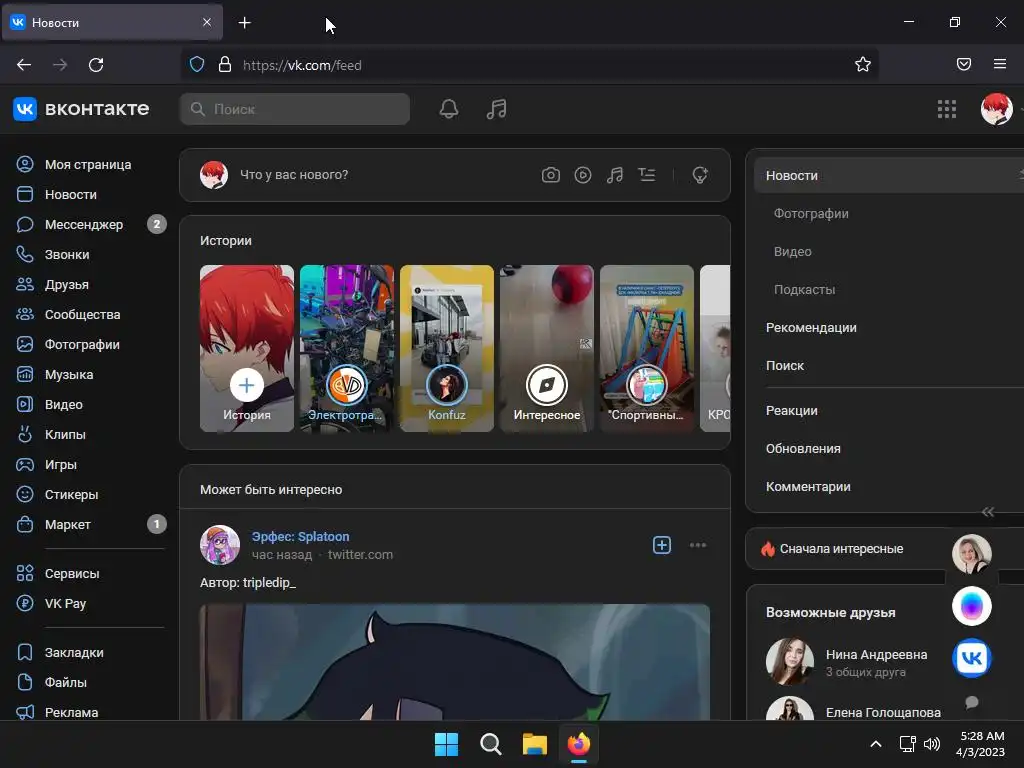Click the Реклама megaphone icon
The image size is (1024, 768).
pos(25,712)
